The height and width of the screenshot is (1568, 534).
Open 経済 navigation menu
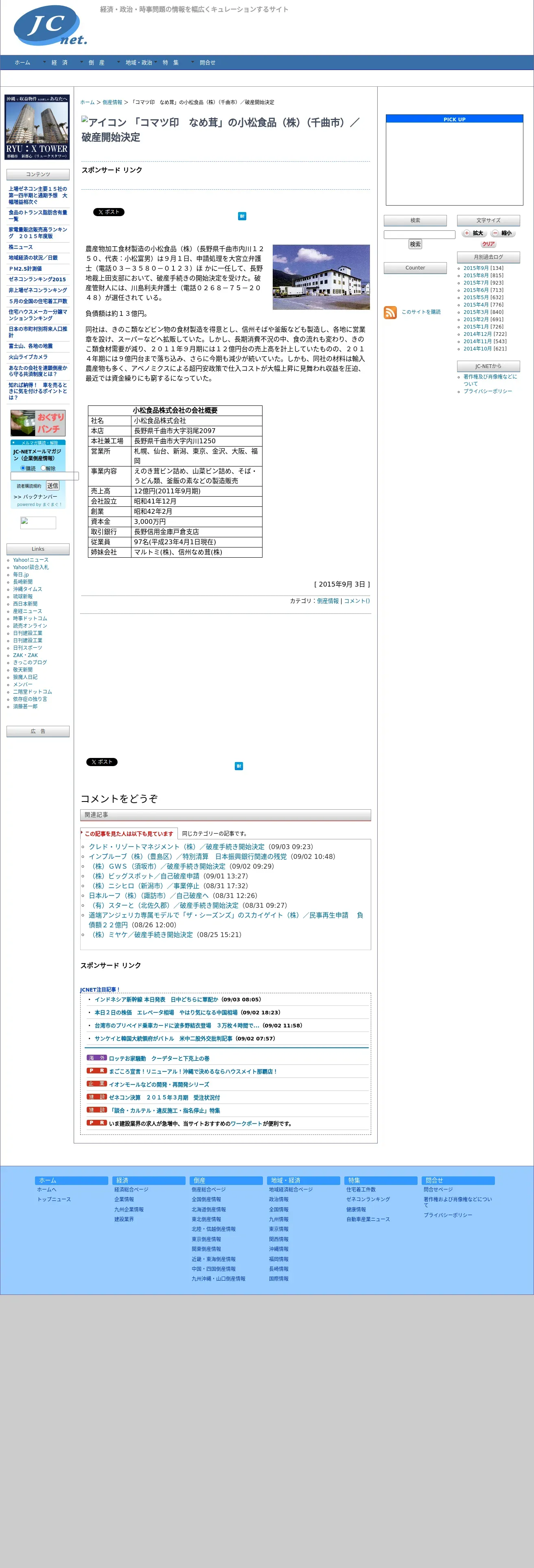point(59,63)
